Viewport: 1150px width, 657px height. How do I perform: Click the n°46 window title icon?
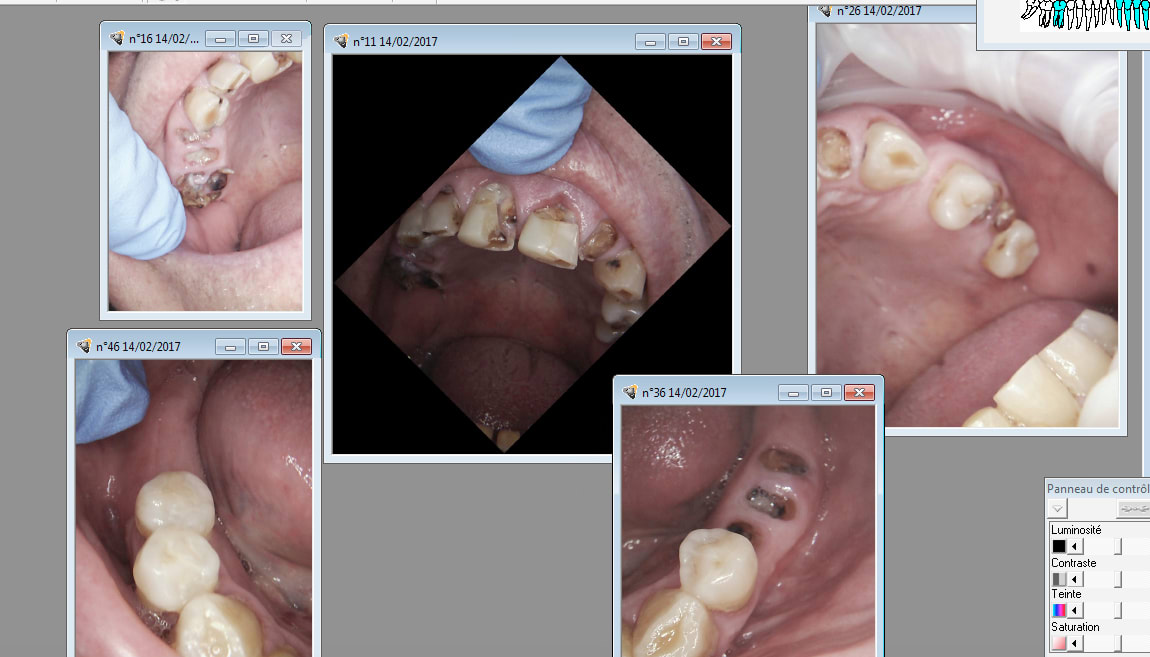(84, 347)
